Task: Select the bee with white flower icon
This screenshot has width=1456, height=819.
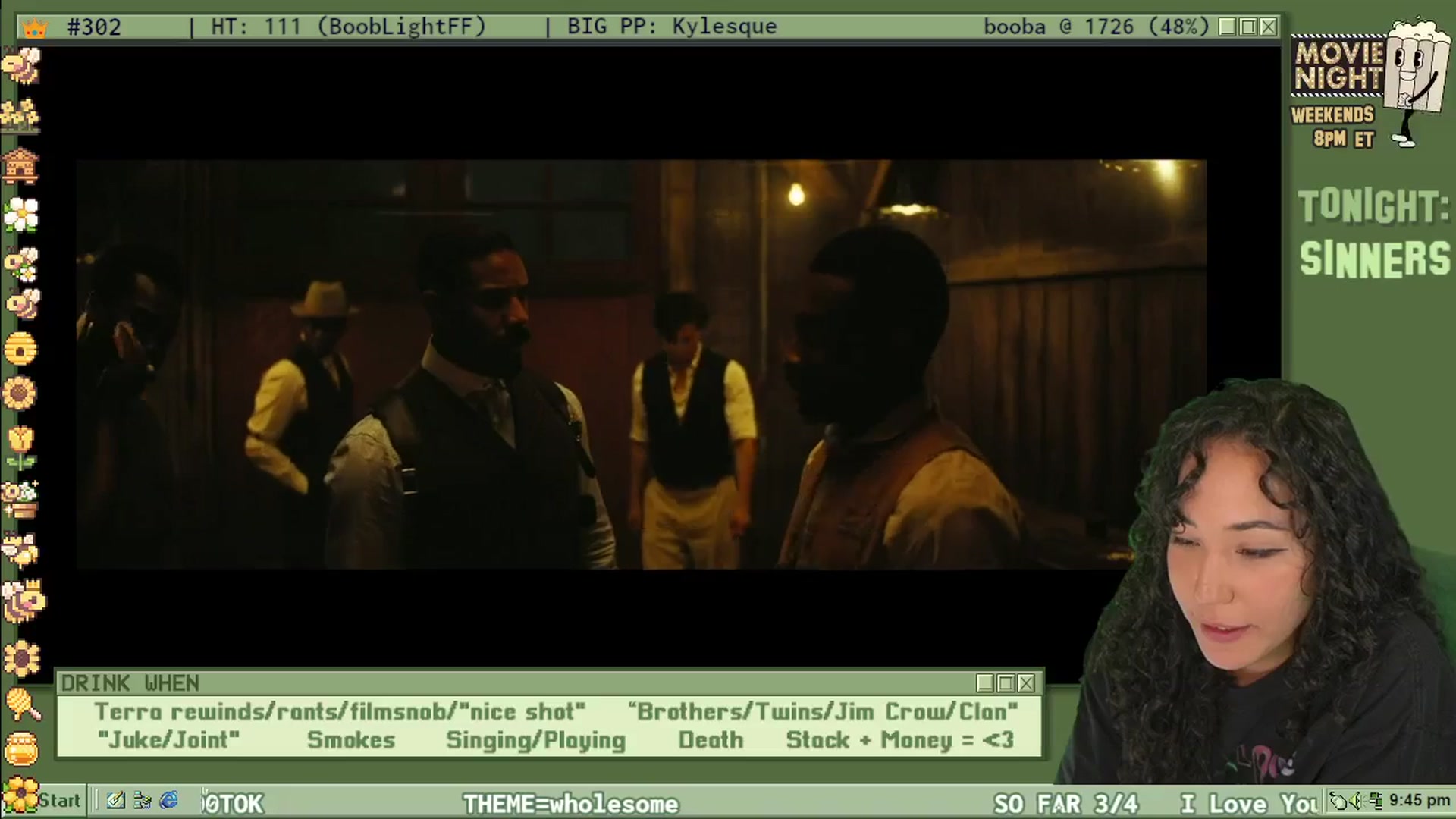Action: [21, 264]
